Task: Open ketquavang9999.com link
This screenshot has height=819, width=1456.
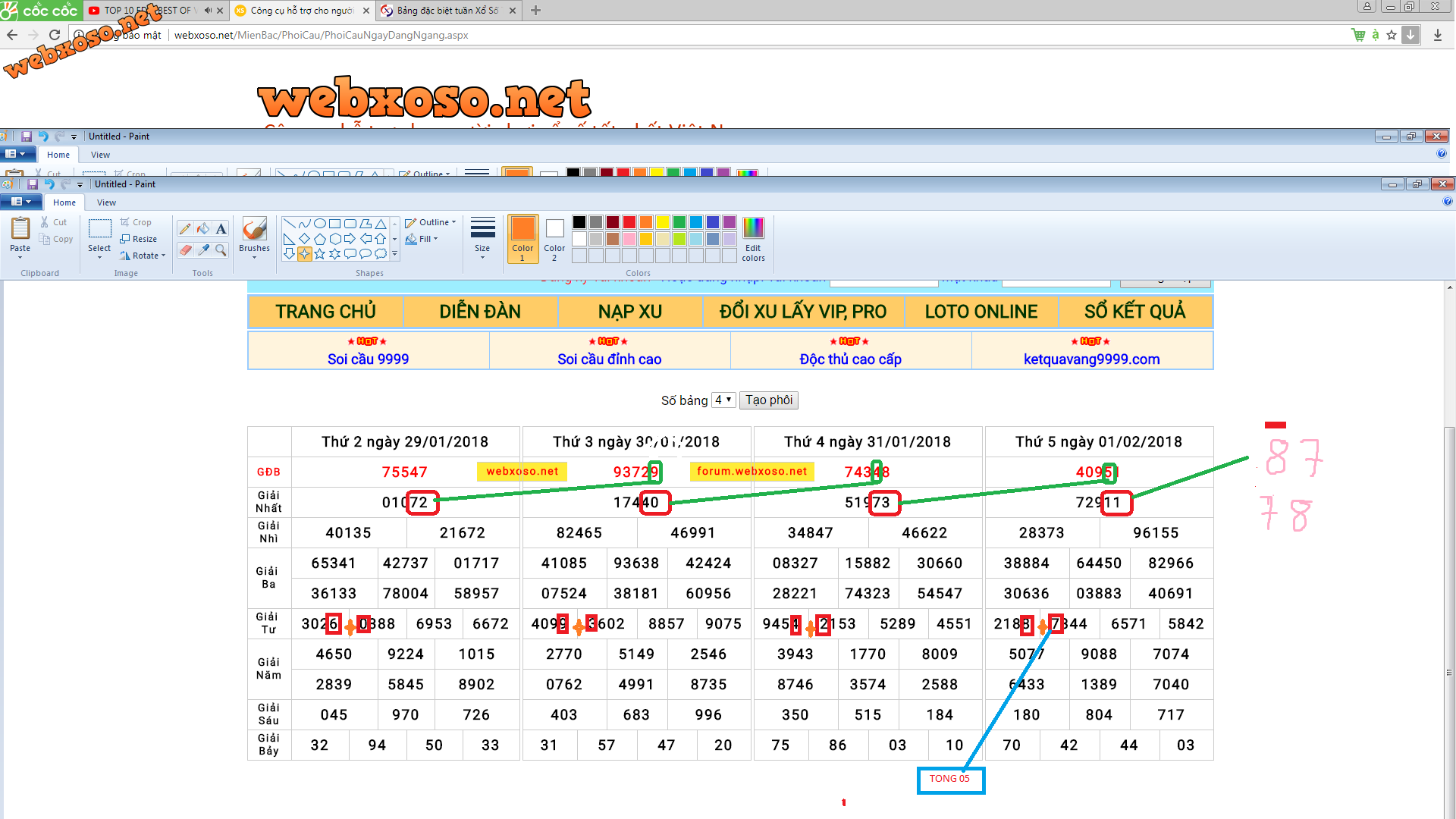Action: pos(1091,359)
